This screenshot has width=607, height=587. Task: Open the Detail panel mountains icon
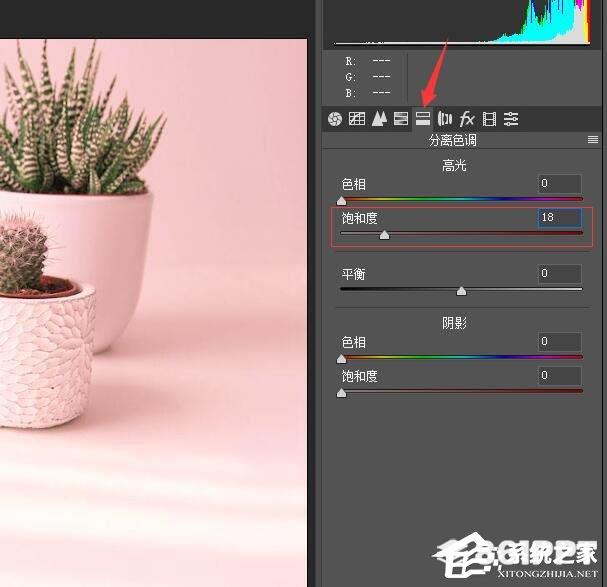(x=379, y=119)
